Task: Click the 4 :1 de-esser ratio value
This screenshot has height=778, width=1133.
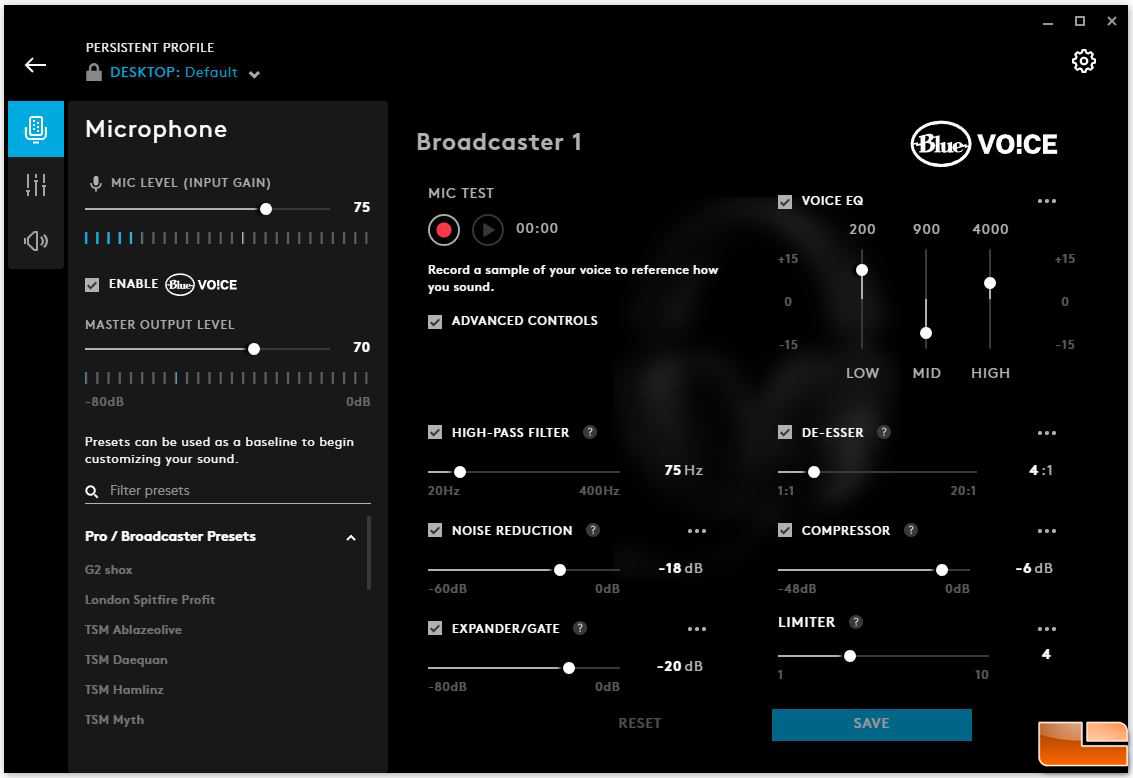Action: click(1041, 470)
